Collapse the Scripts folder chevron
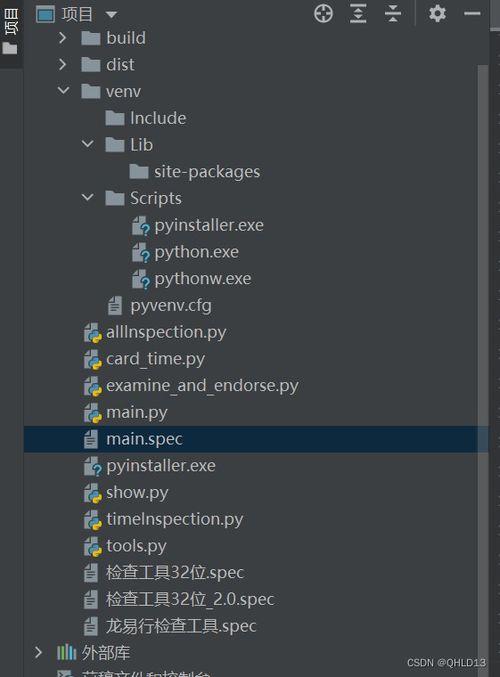This screenshot has height=677, width=500. (x=87, y=198)
